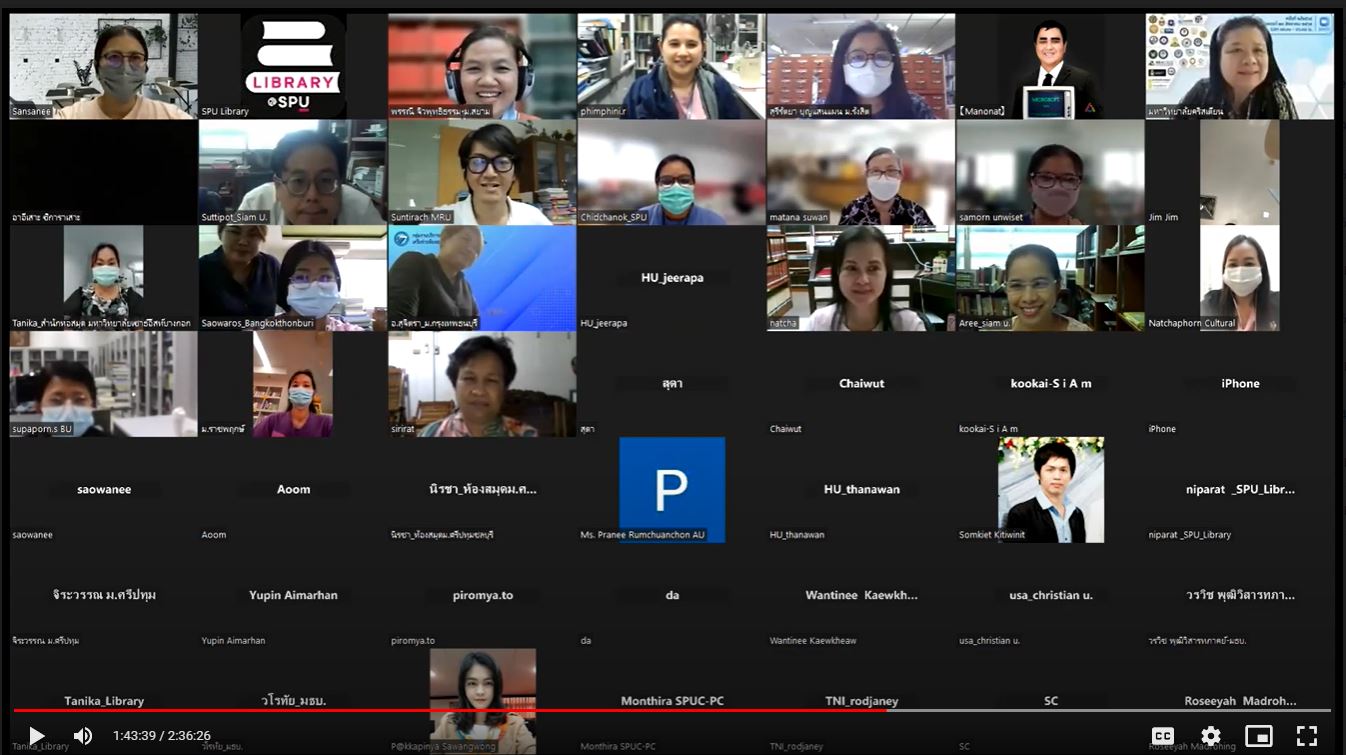This screenshot has height=755, width=1346.
Task: Click the Yupin Aimarhan participant tile
Action: click(x=293, y=595)
